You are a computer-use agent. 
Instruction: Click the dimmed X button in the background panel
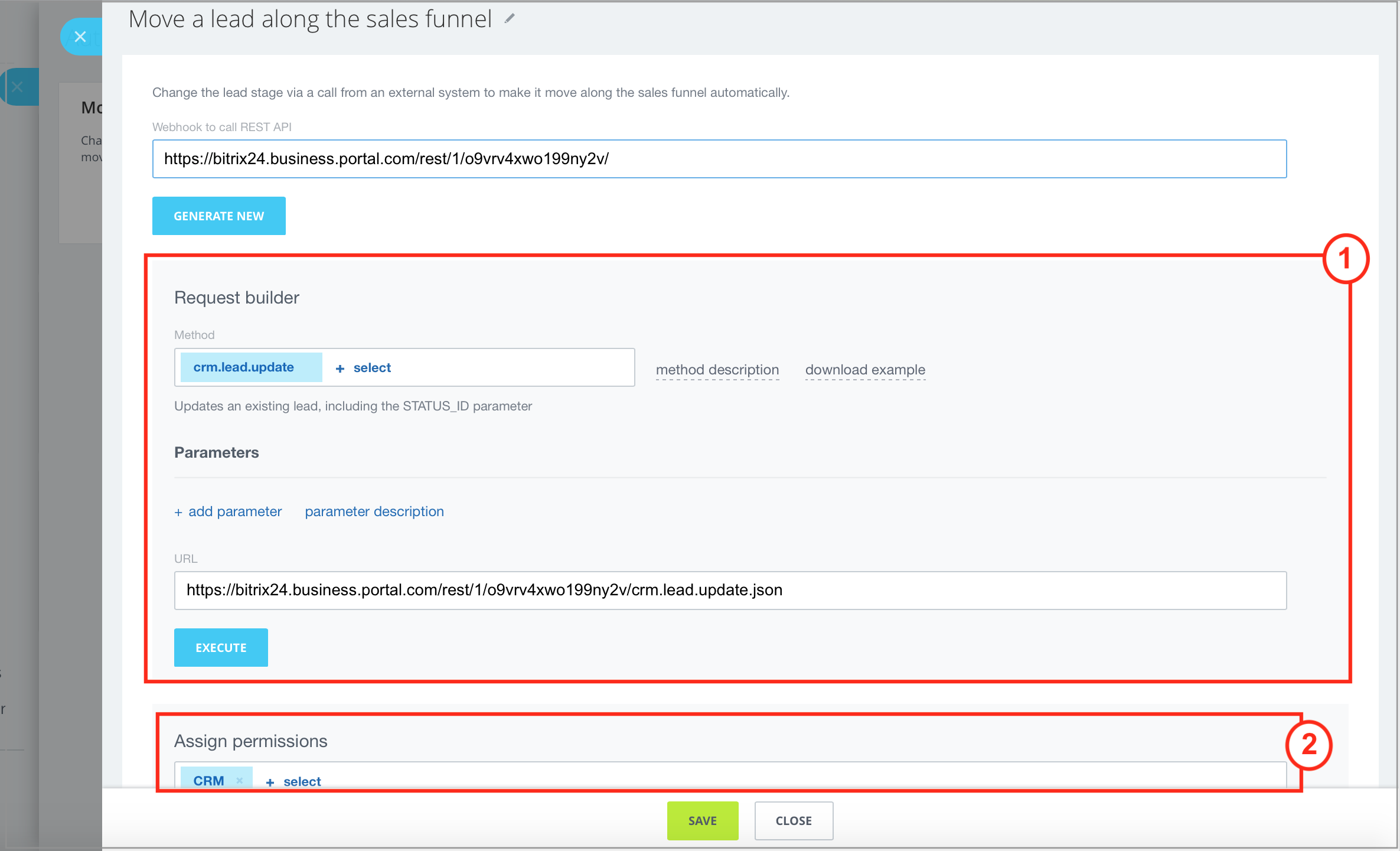coord(18,87)
